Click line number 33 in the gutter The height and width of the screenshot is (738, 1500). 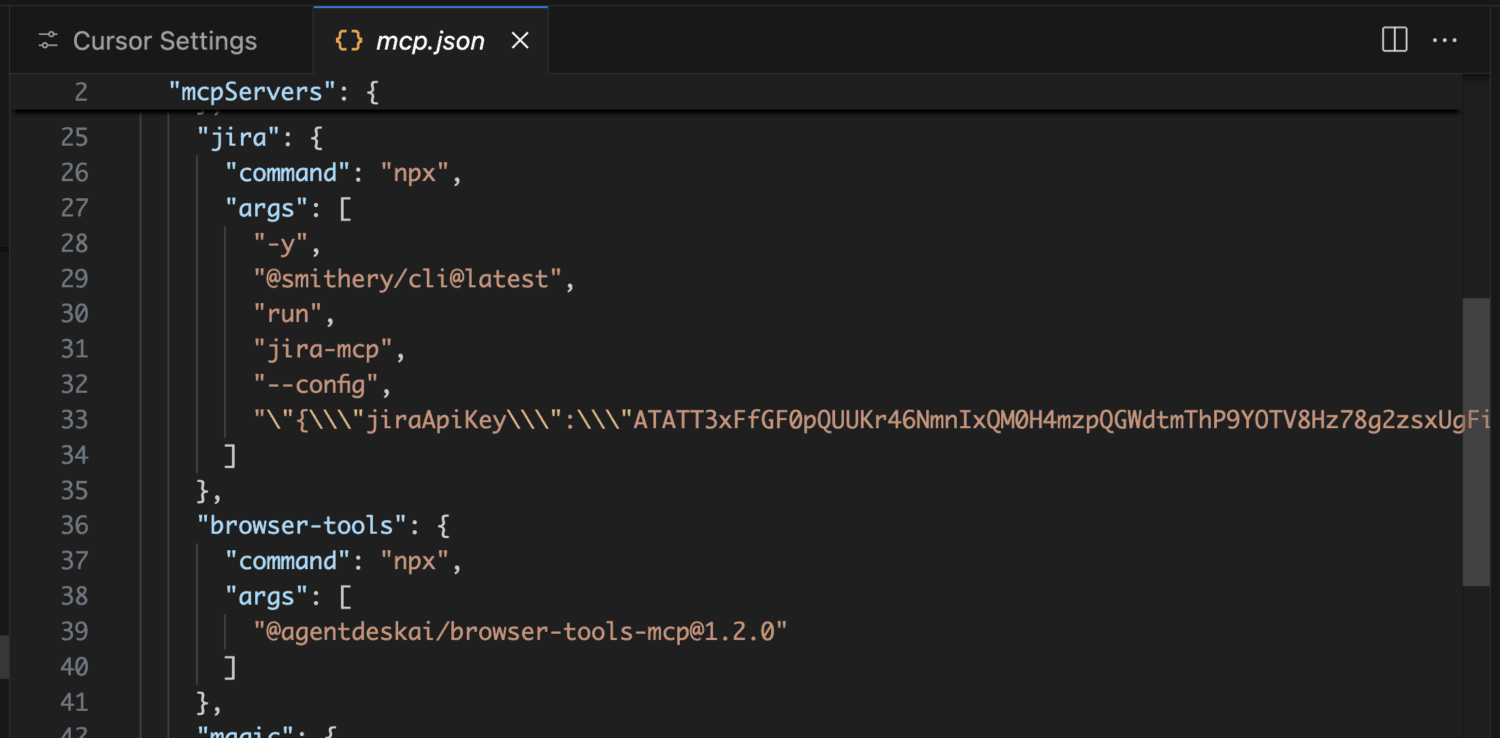coord(75,419)
